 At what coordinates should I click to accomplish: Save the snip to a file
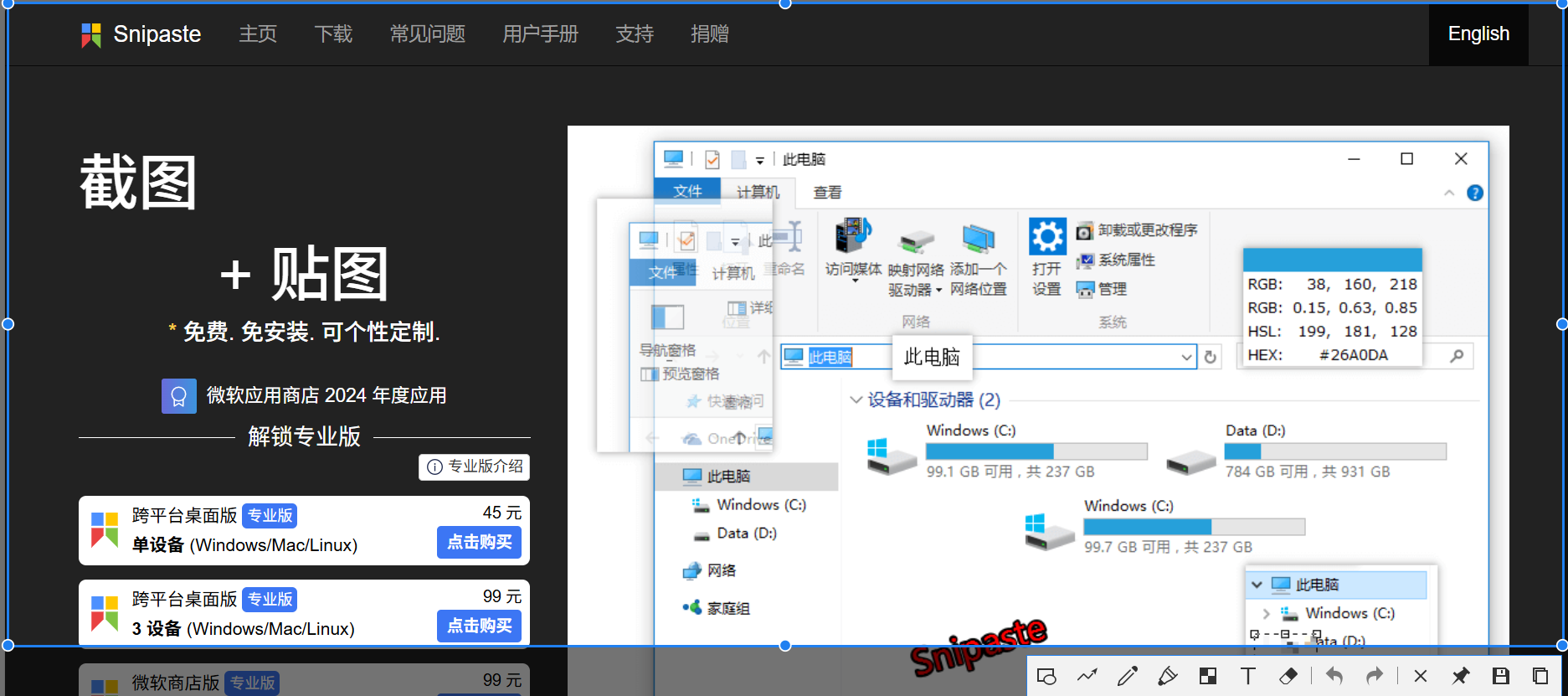point(1501,676)
